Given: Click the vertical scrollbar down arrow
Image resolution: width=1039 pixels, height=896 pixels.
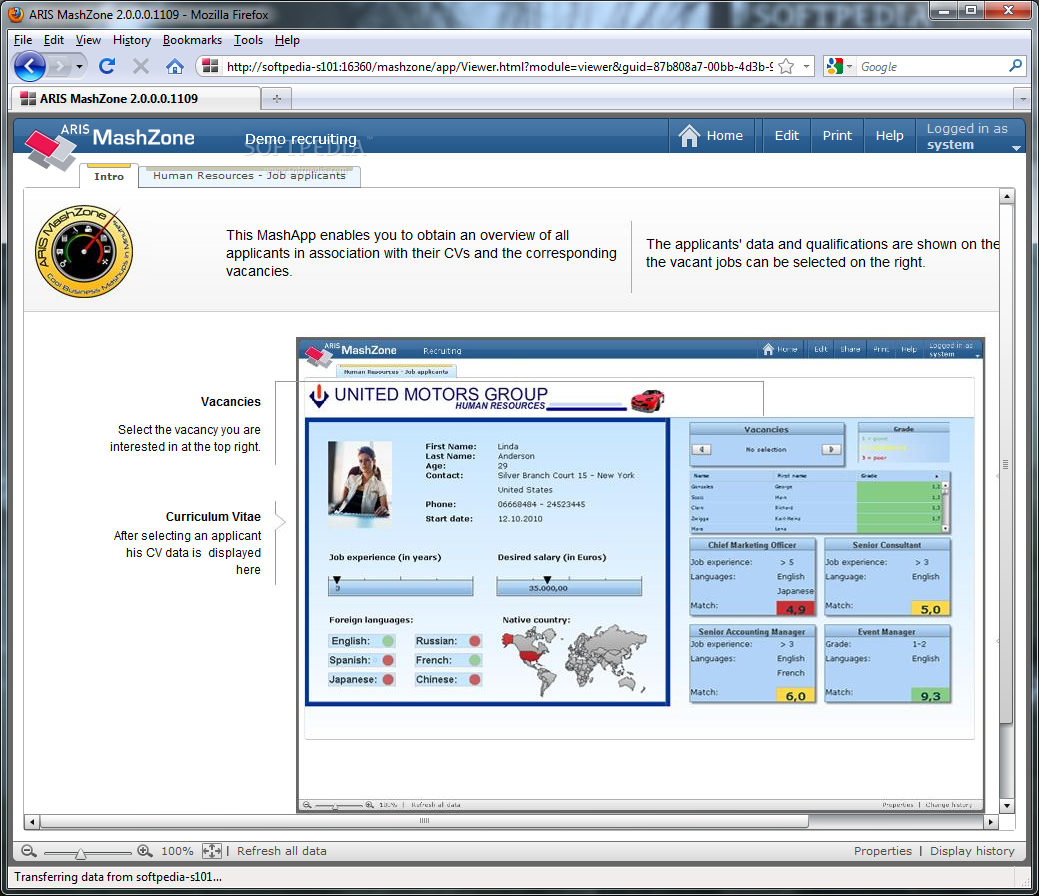Looking at the screenshot, I should tap(1007, 806).
